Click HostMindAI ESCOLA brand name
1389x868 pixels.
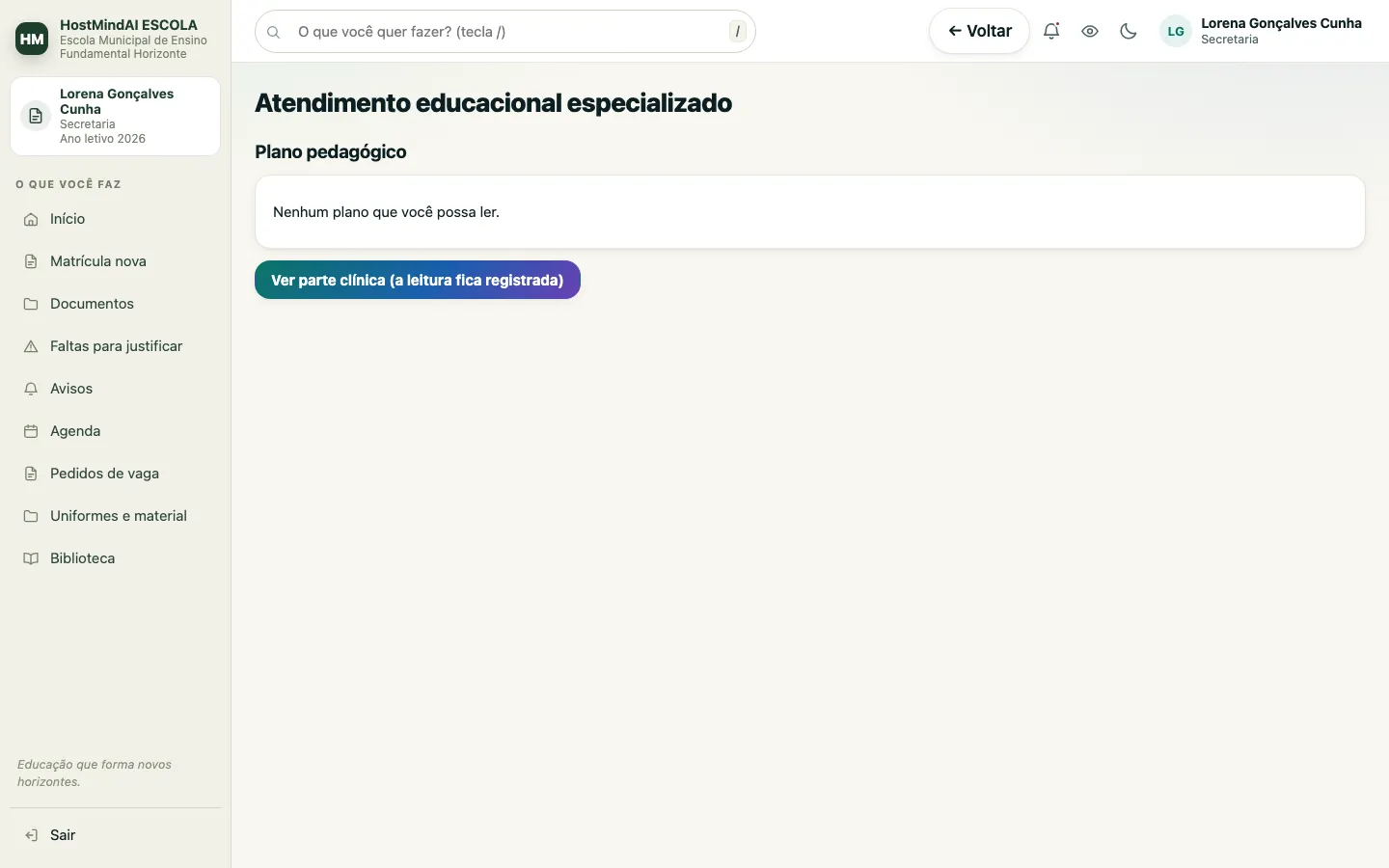[128, 25]
